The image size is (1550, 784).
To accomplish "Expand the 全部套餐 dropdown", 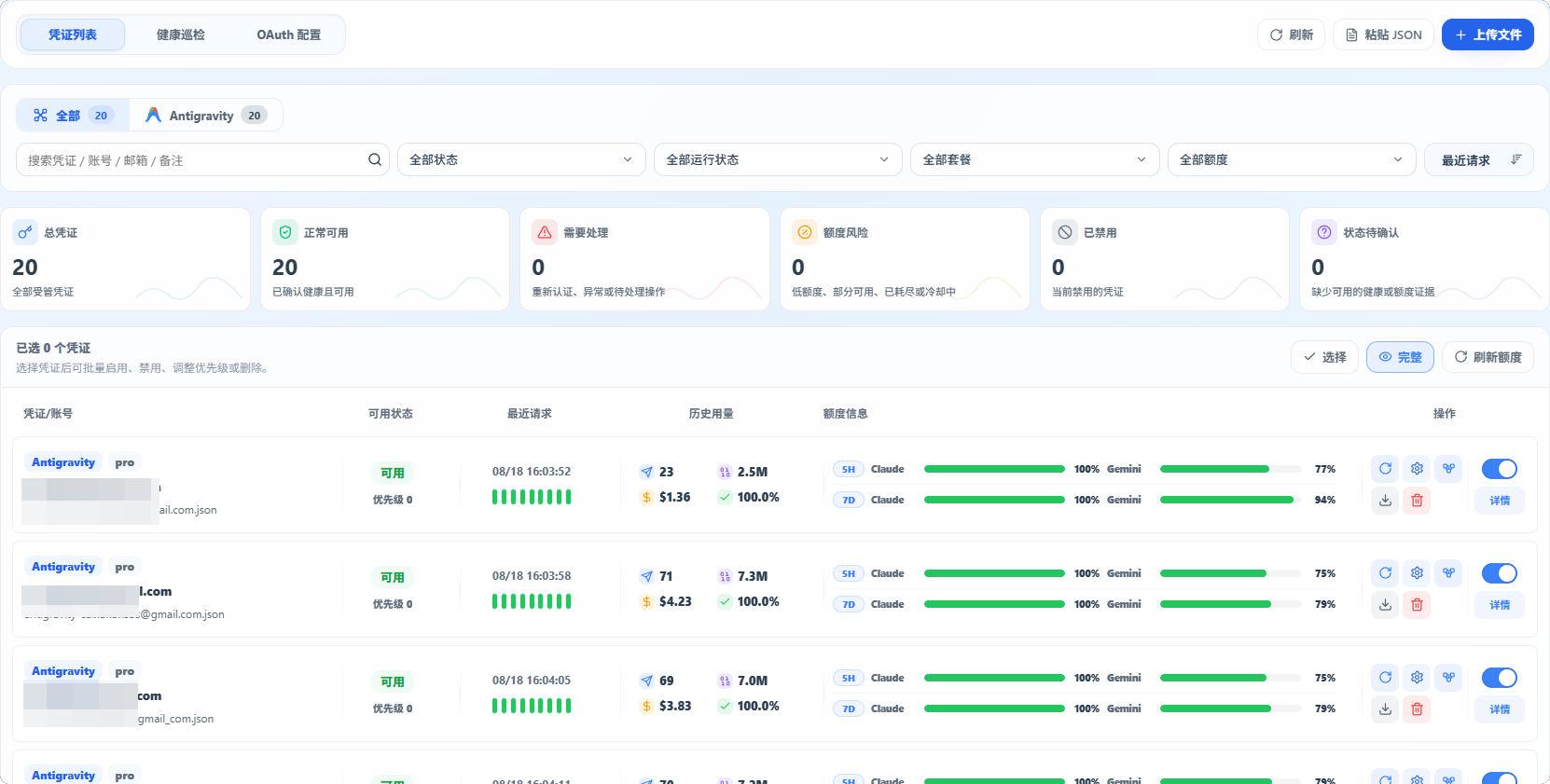I will (x=1035, y=159).
